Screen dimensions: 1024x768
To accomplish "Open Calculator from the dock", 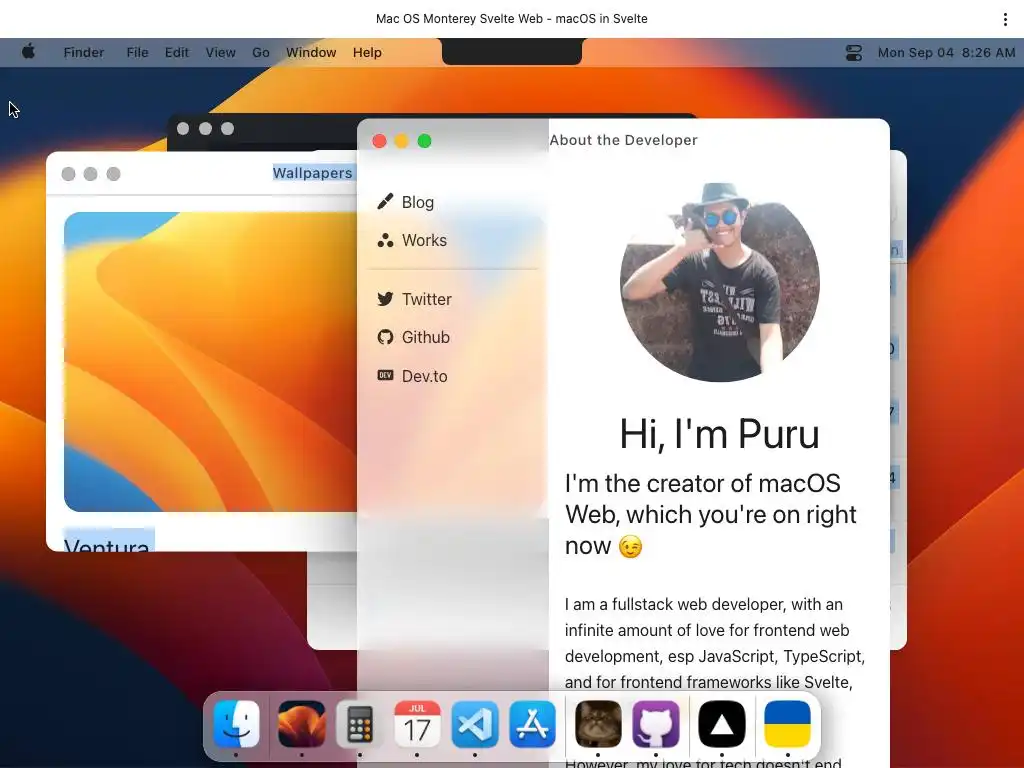I will coord(359,724).
